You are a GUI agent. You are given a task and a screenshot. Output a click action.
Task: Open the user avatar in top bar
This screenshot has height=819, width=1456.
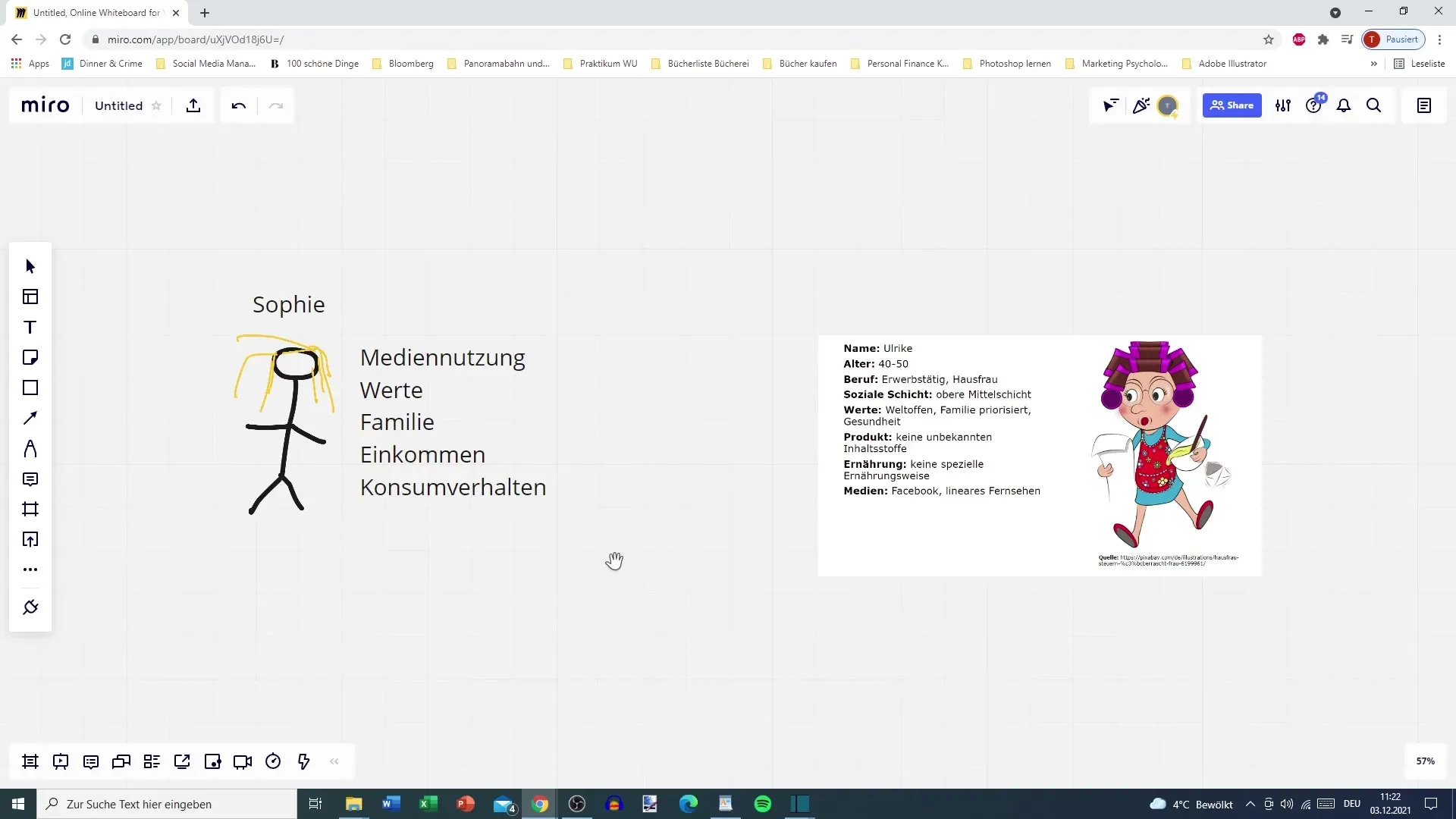(1168, 105)
